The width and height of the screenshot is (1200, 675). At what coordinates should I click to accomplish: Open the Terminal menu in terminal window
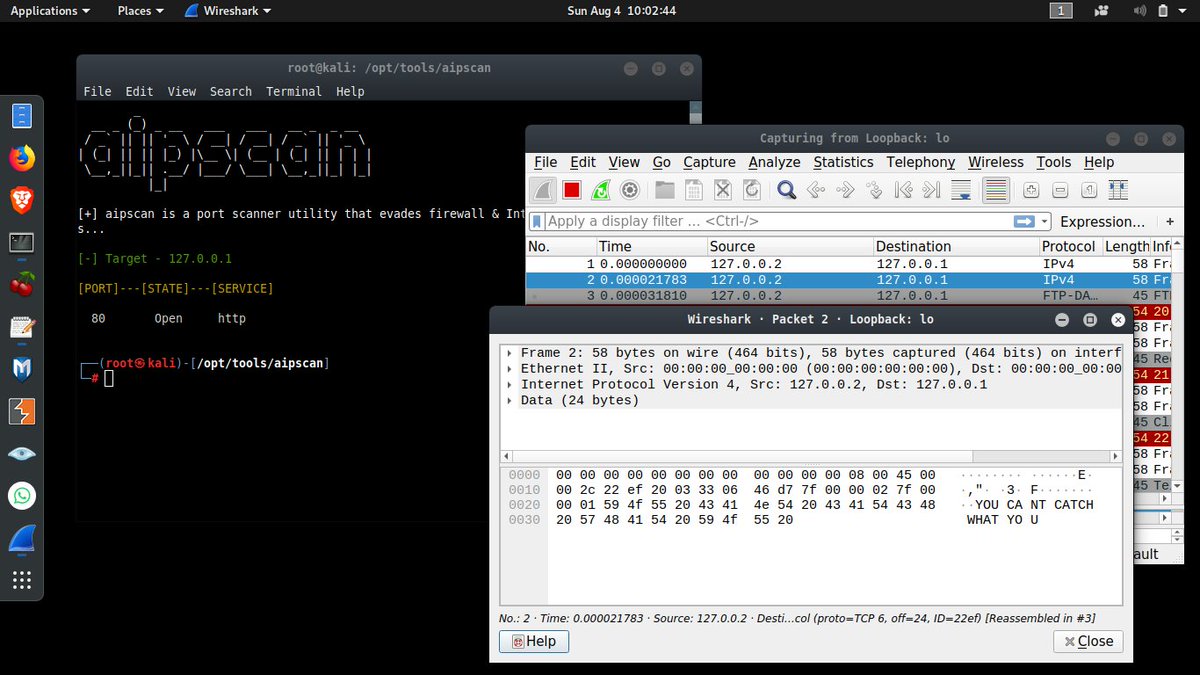click(294, 91)
